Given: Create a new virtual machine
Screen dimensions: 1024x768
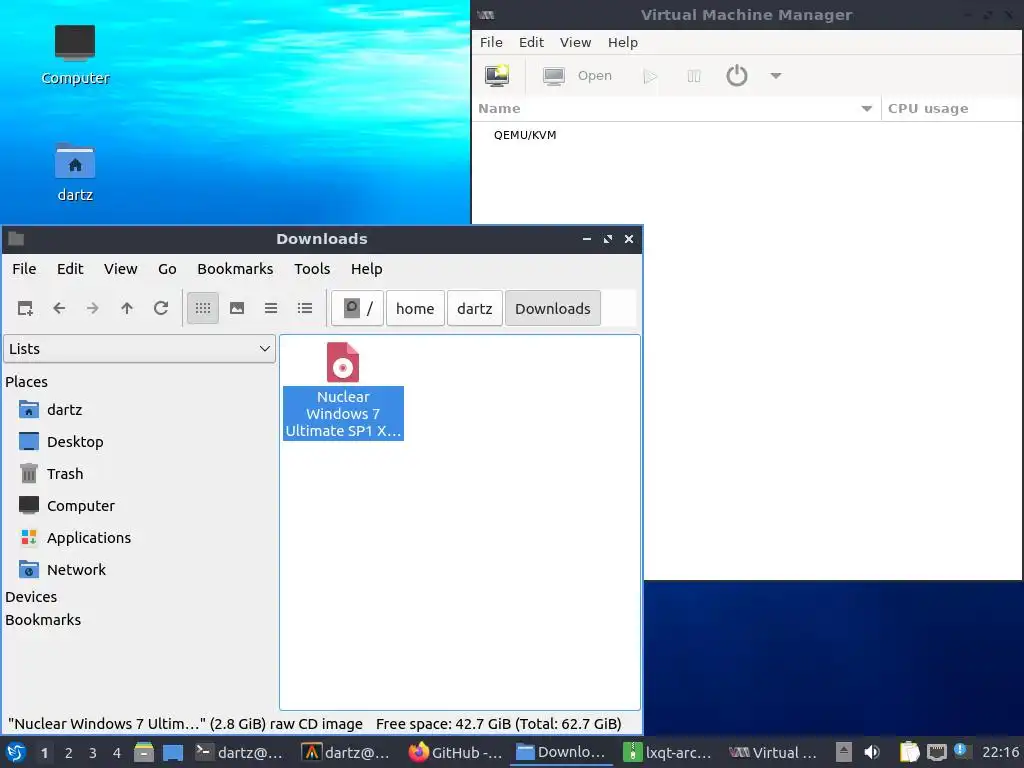Looking at the screenshot, I should pos(498,76).
